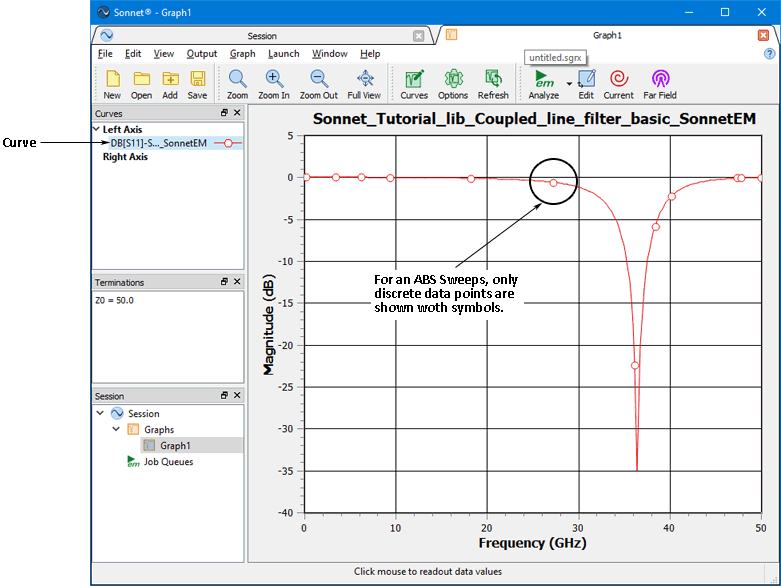Undock the Terminations panel
Image resolution: width=781 pixels, height=586 pixels.
(224, 282)
